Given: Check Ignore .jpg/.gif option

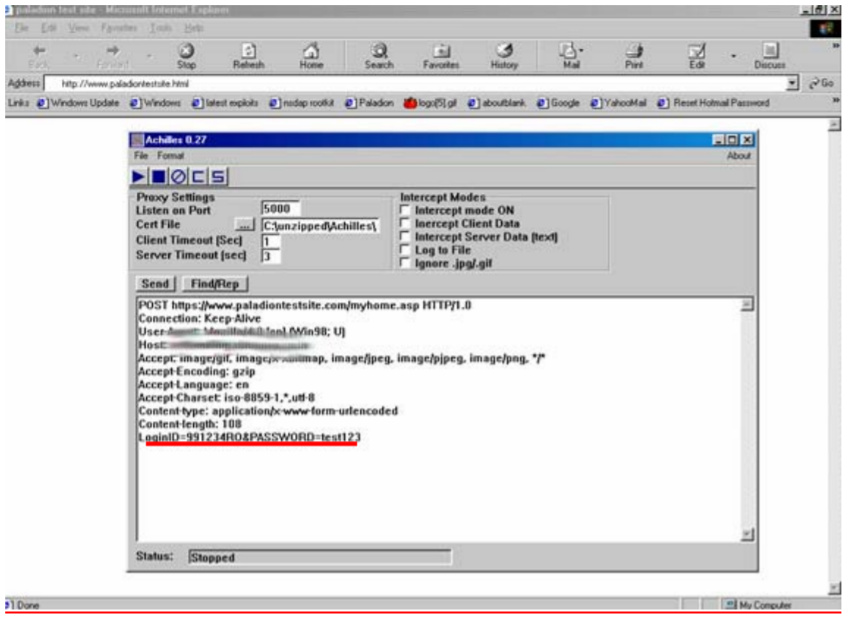Looking at the screenshot, I should click(x=404, y=263).
